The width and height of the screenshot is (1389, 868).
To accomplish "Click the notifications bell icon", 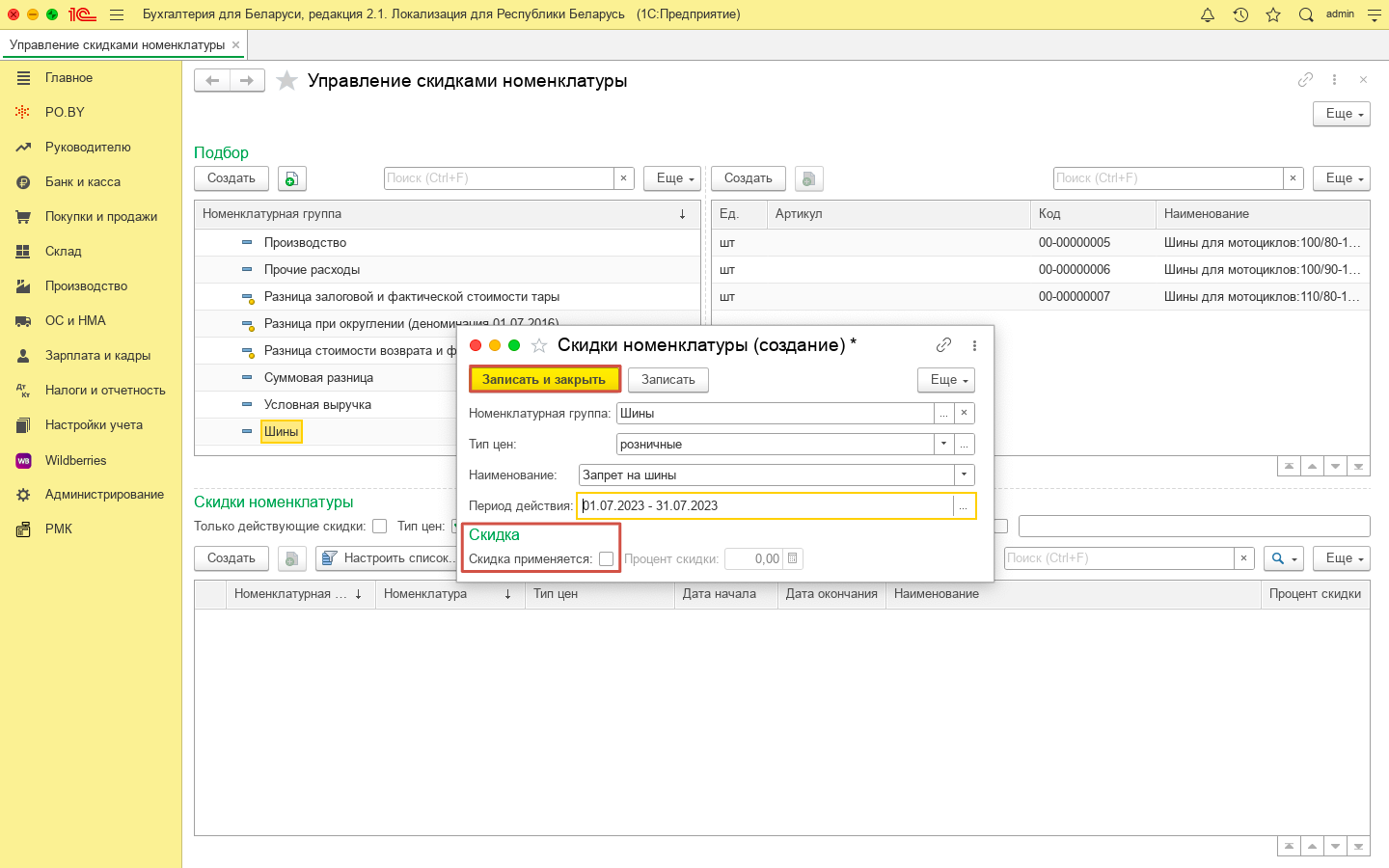I will pos(1207,14).
